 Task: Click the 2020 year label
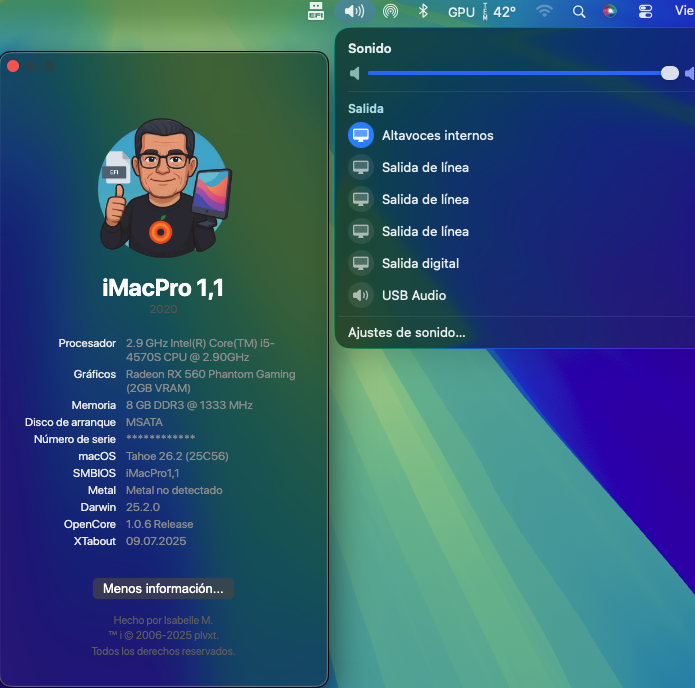pos(163,309)
